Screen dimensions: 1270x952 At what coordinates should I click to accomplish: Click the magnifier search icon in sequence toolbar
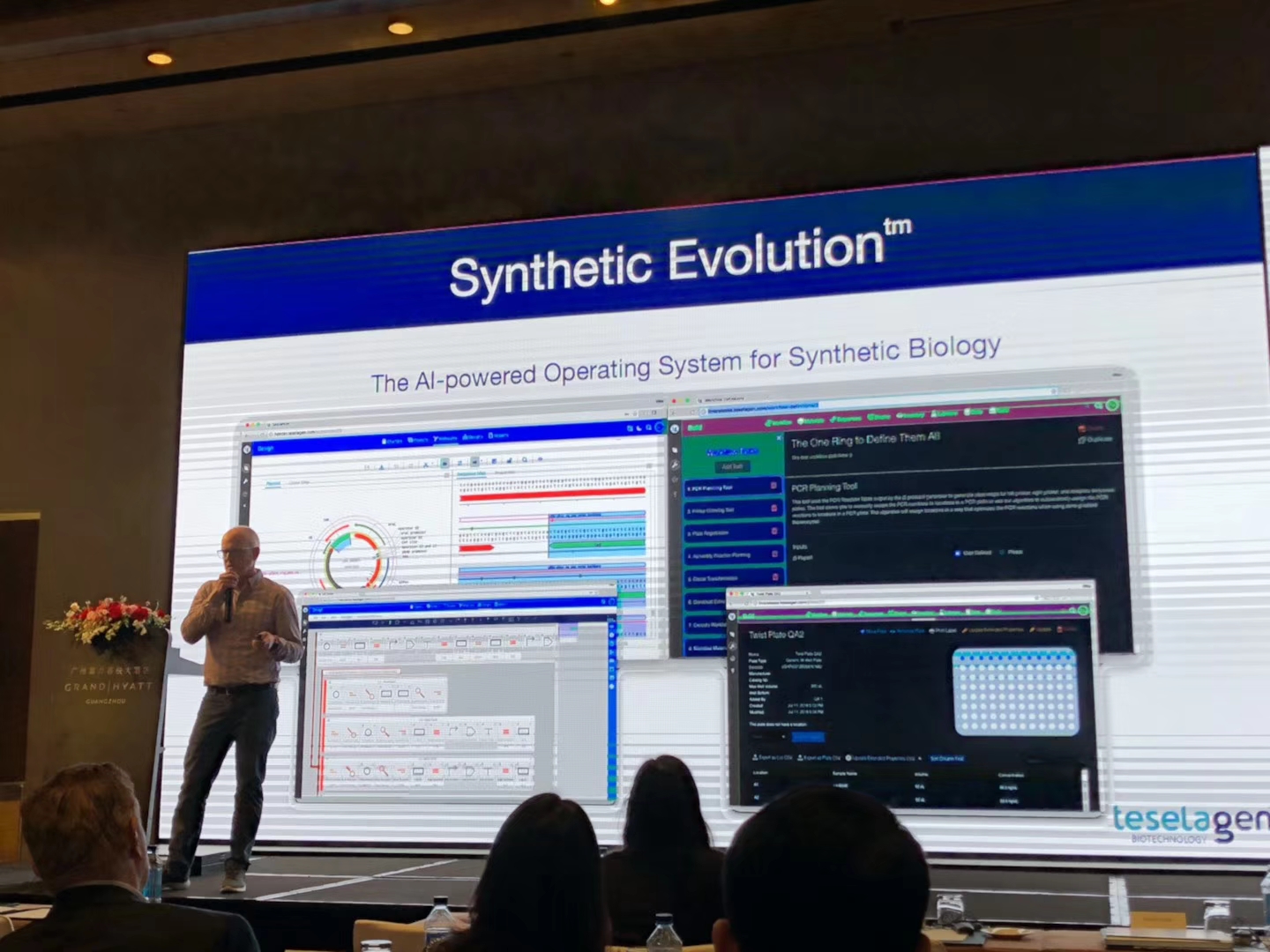click(525, 459)
